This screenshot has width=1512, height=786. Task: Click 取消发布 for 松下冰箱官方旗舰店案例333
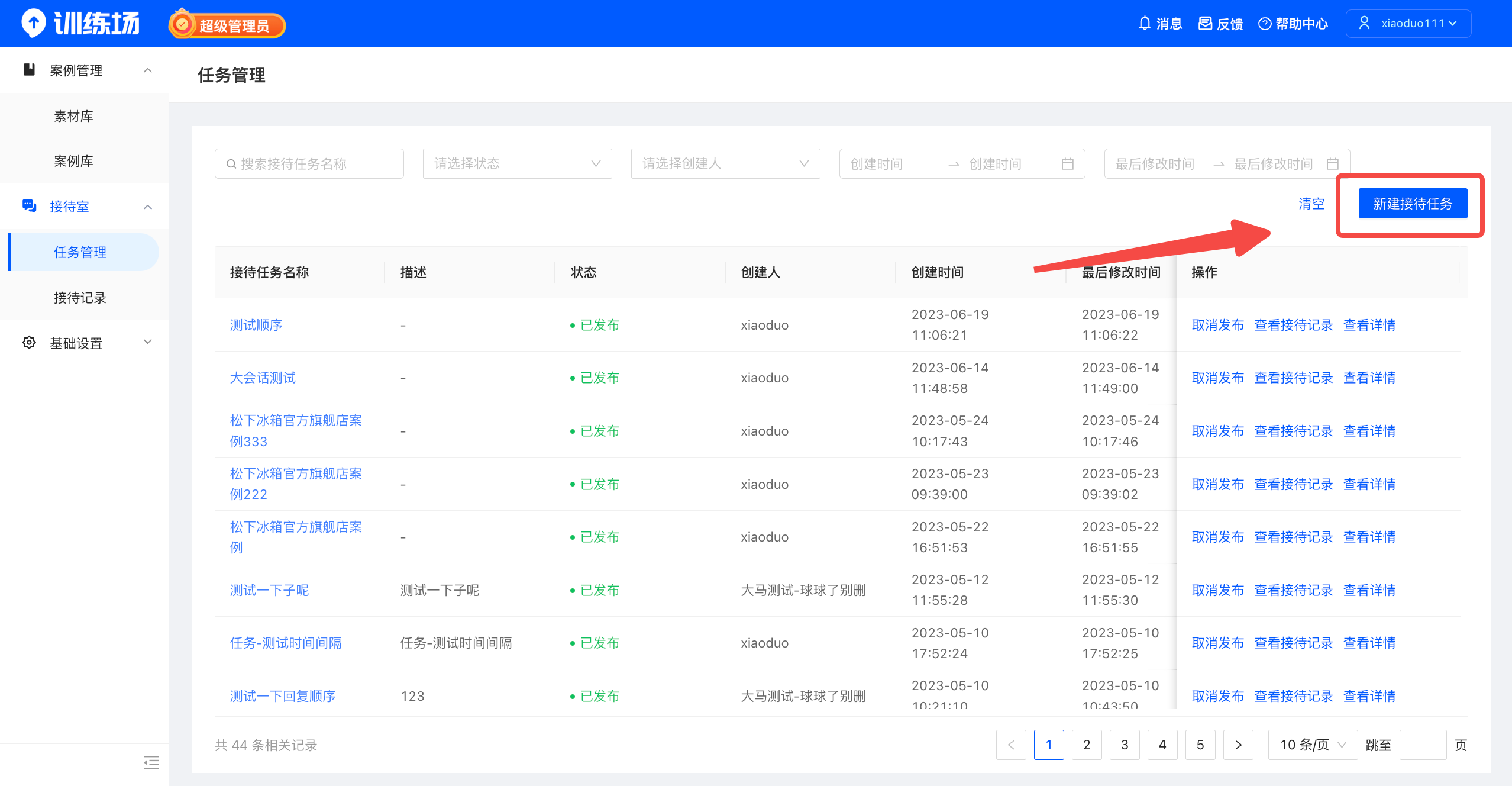coord(1218,431)
